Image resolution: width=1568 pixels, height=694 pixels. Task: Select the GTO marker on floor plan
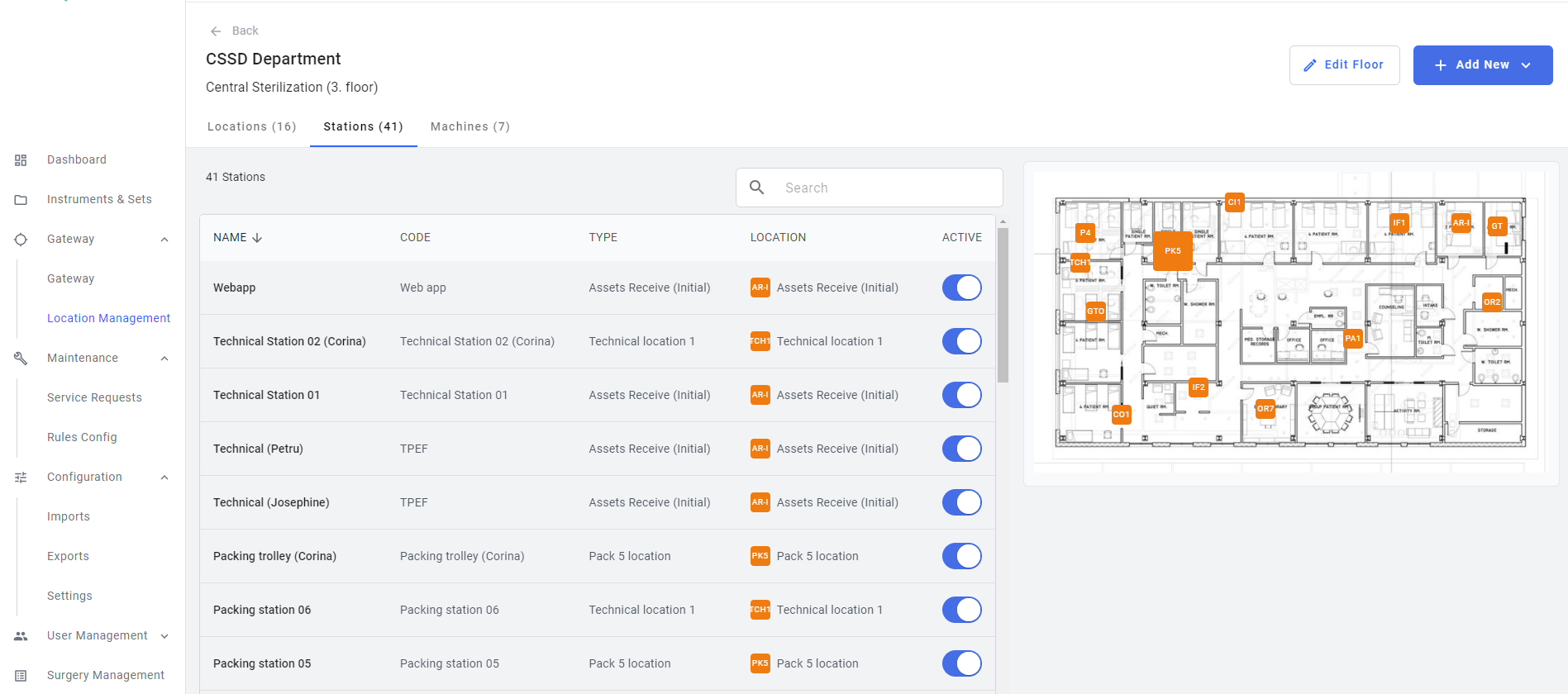pos(1095,311)
